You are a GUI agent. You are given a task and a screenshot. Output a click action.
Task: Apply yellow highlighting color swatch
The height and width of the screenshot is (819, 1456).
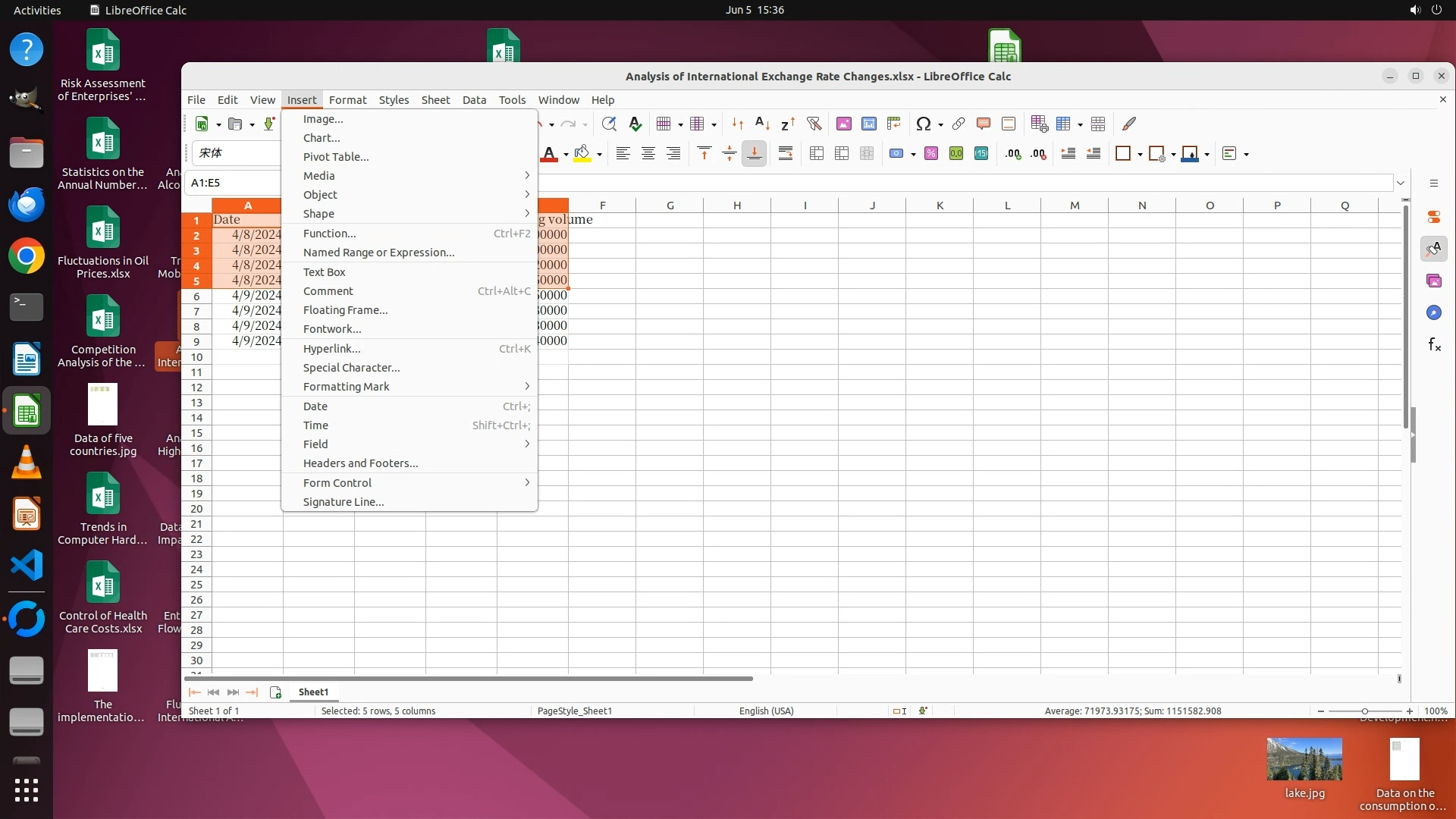click(x=582, y=154)
